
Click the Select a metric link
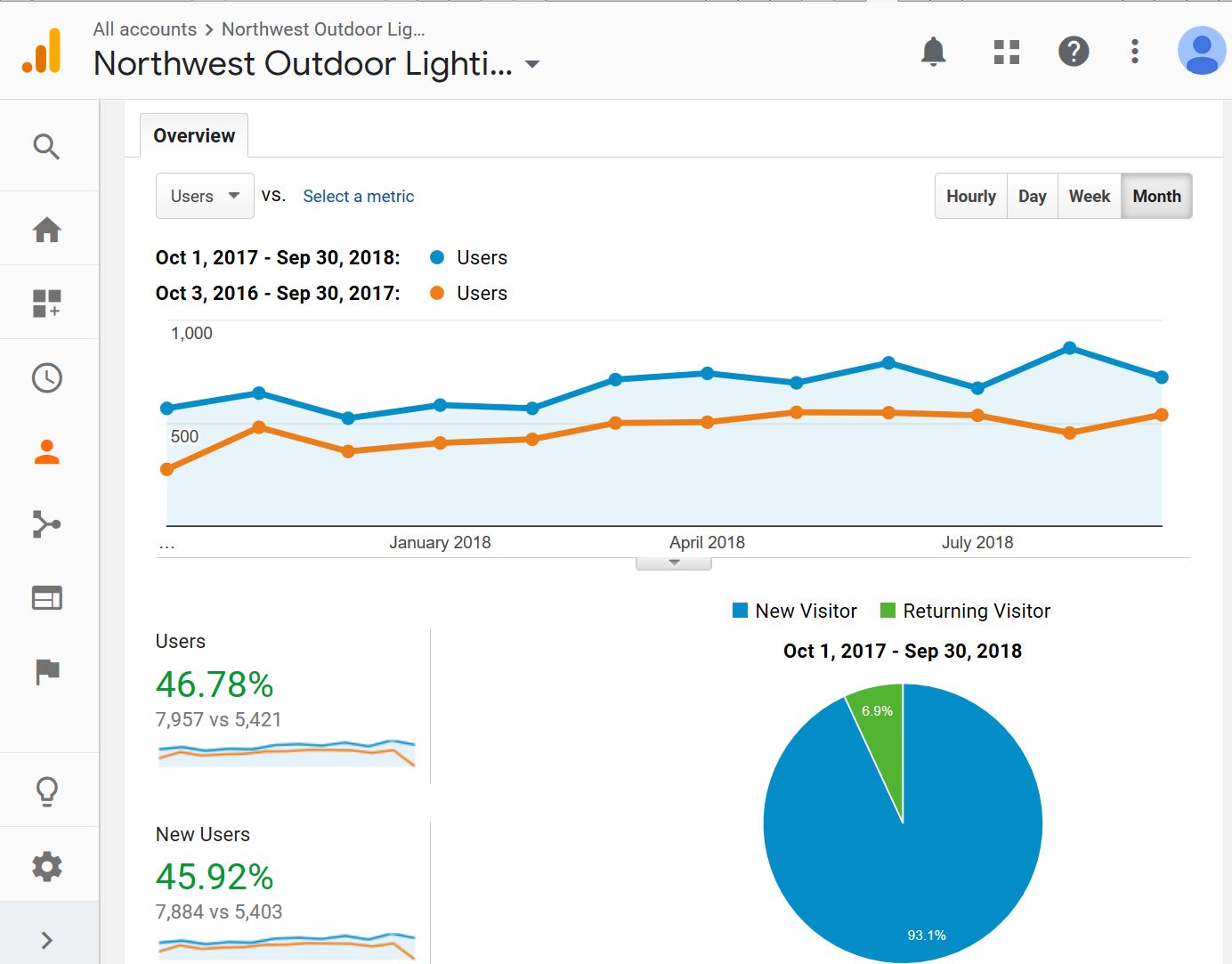pyautogui.click(x=359, y=197)
